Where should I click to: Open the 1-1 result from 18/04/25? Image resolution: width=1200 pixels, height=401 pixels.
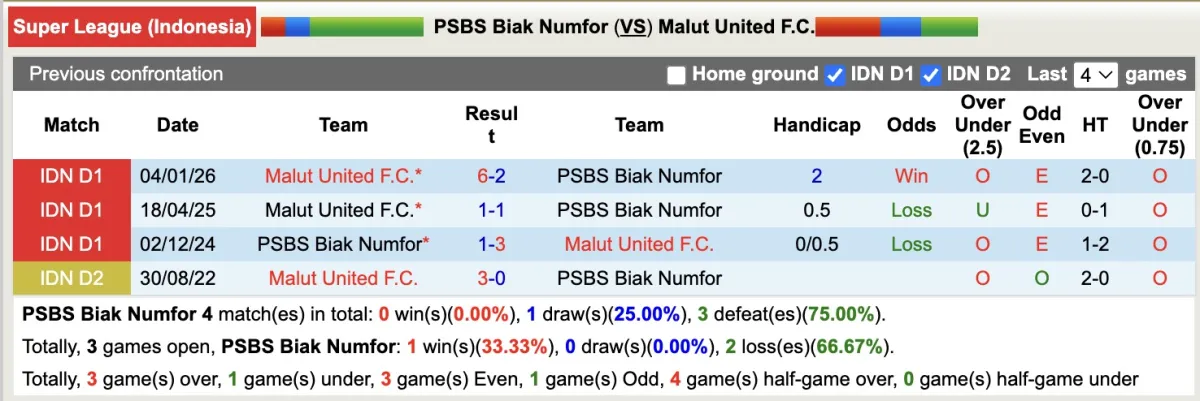[491, 210]
